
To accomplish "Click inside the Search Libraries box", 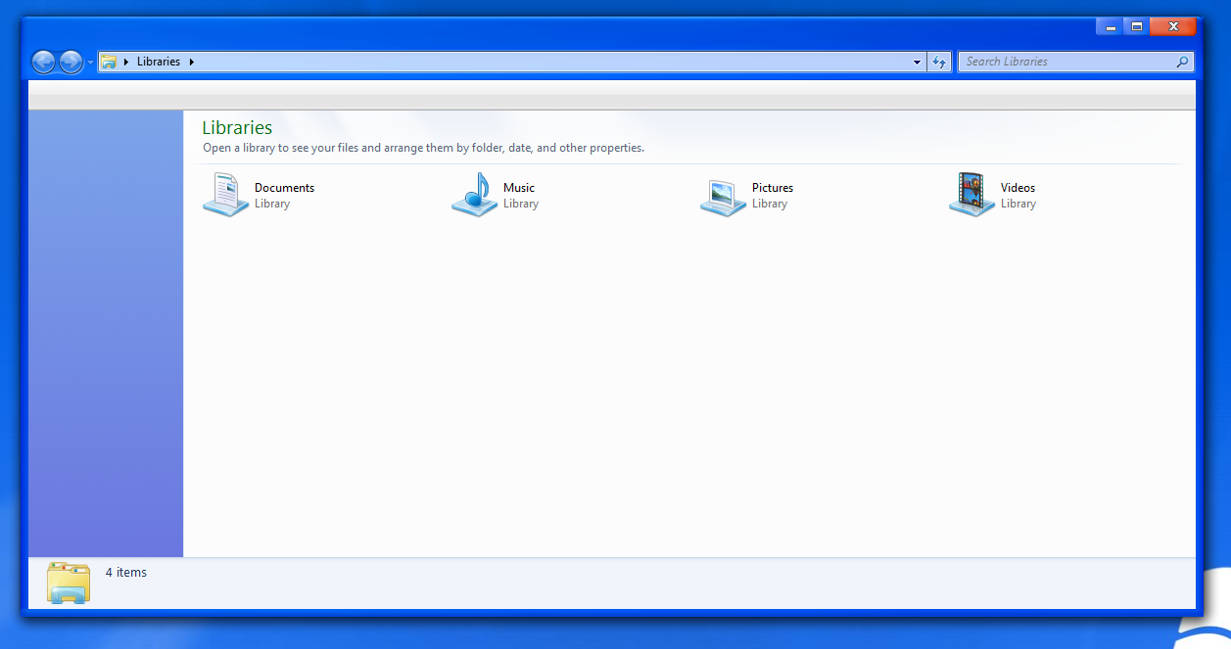I will (1060, 61).
